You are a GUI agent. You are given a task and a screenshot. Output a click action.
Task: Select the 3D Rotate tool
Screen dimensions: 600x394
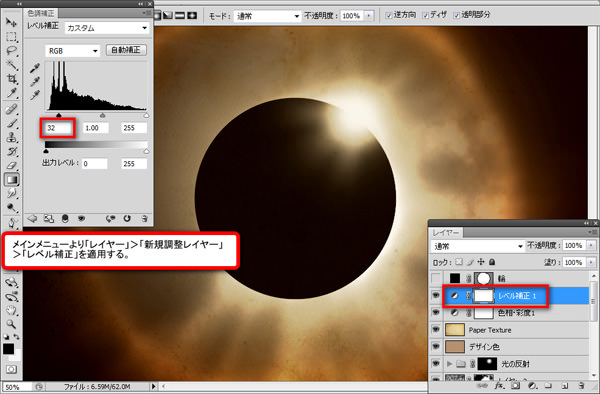point(11,282)
